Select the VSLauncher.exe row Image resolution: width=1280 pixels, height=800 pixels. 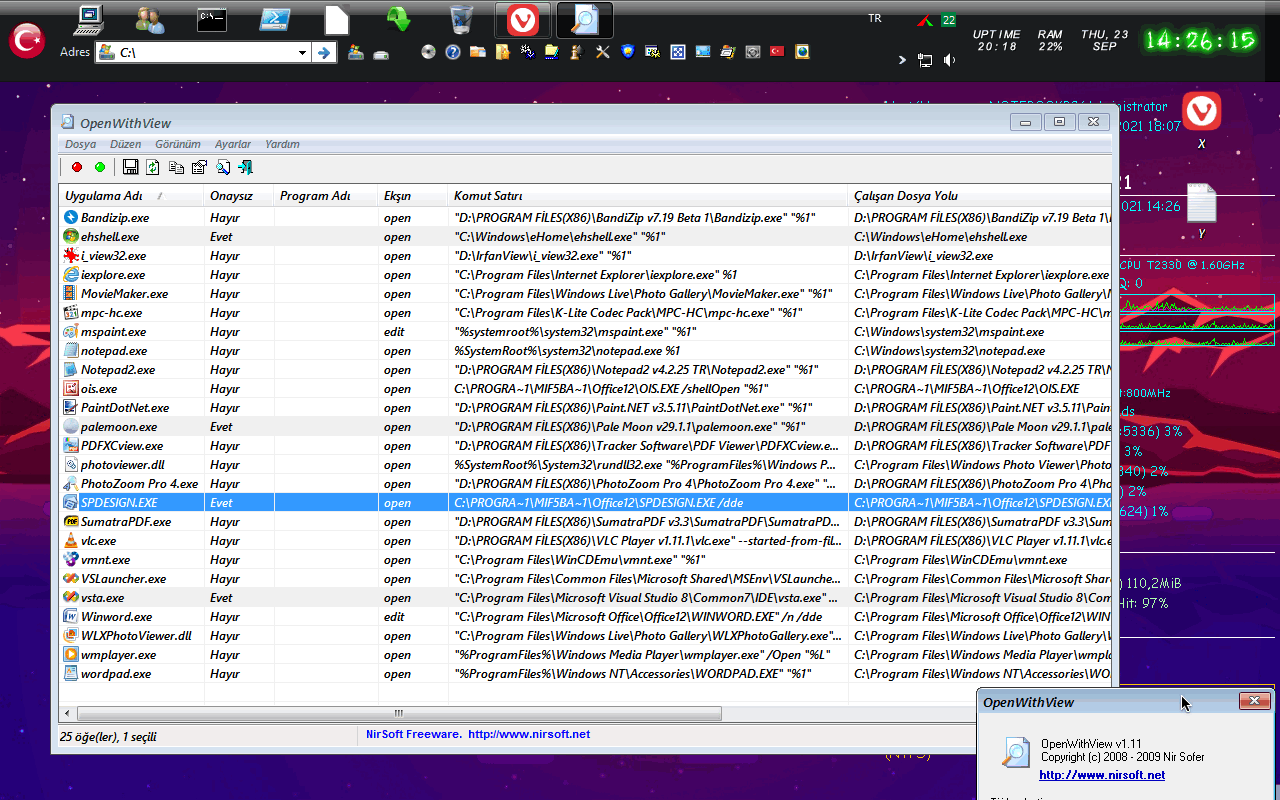(x=585, y=578)
